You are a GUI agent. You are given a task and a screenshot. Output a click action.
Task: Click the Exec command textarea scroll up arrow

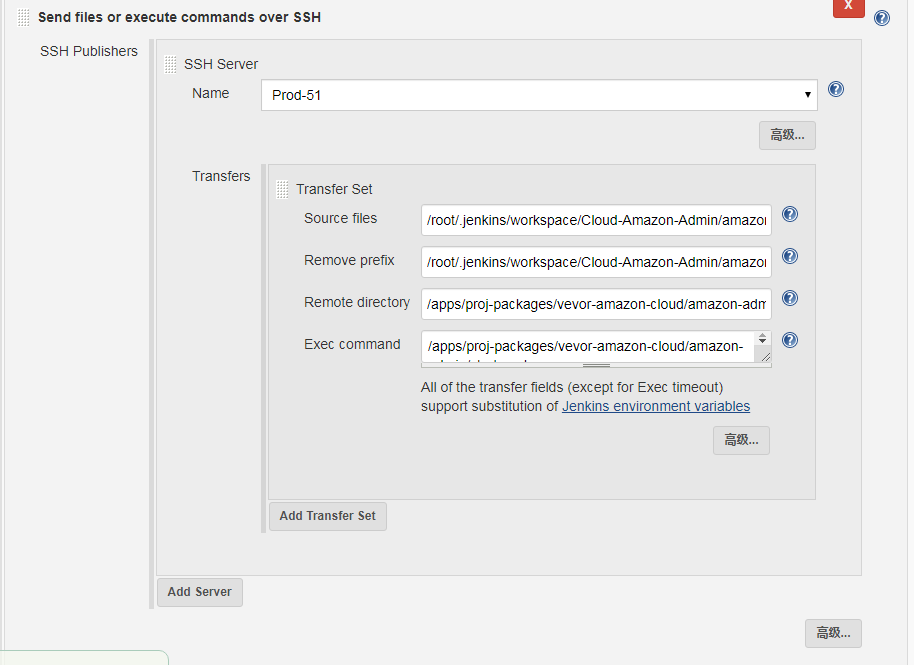pyautogui.click(x=764, y=338)
